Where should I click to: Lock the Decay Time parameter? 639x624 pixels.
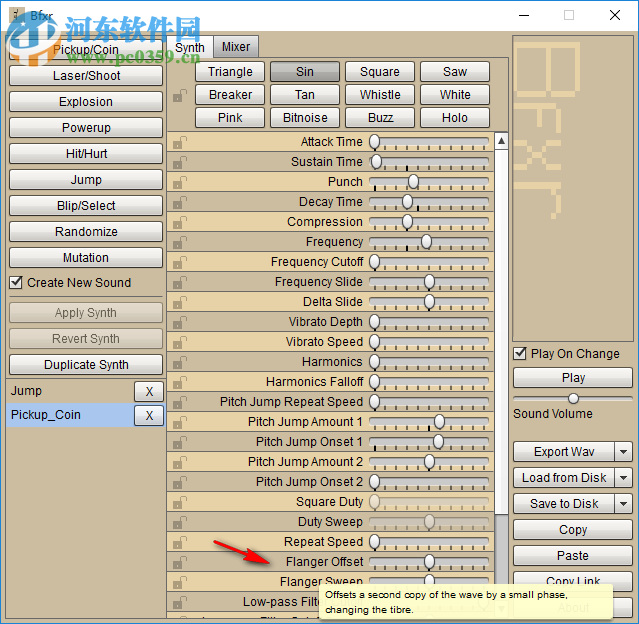tap(180, 203)
